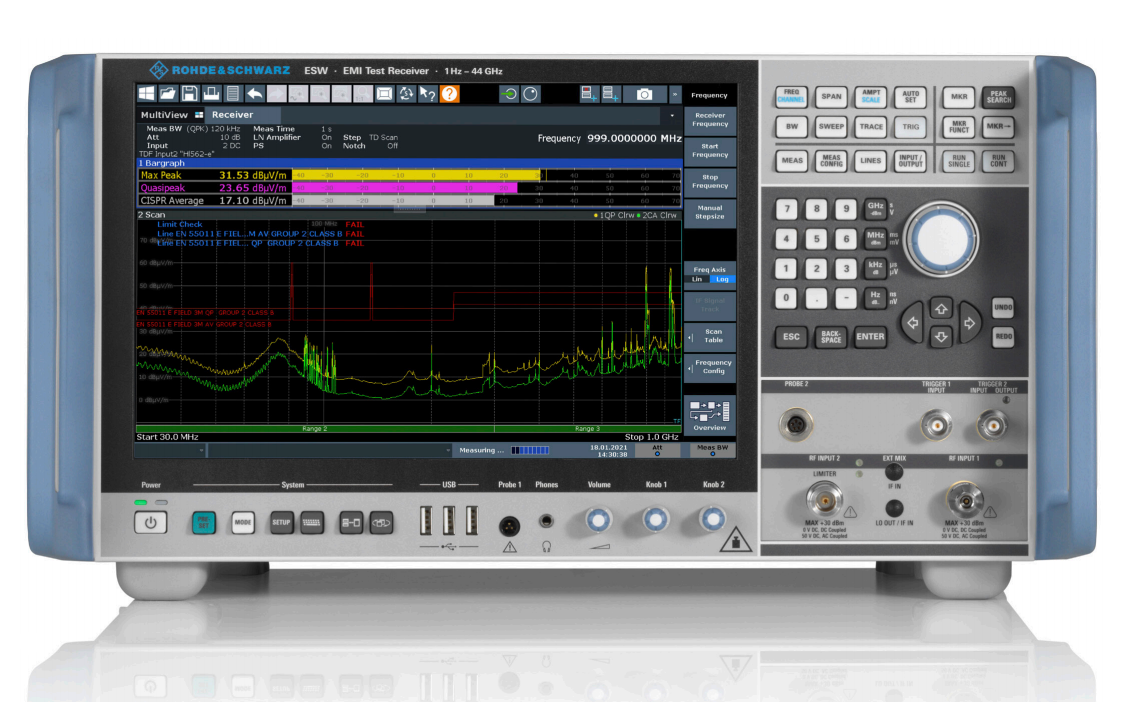
Task: Click the print icon in the toolbar
Action: (211, 94)
